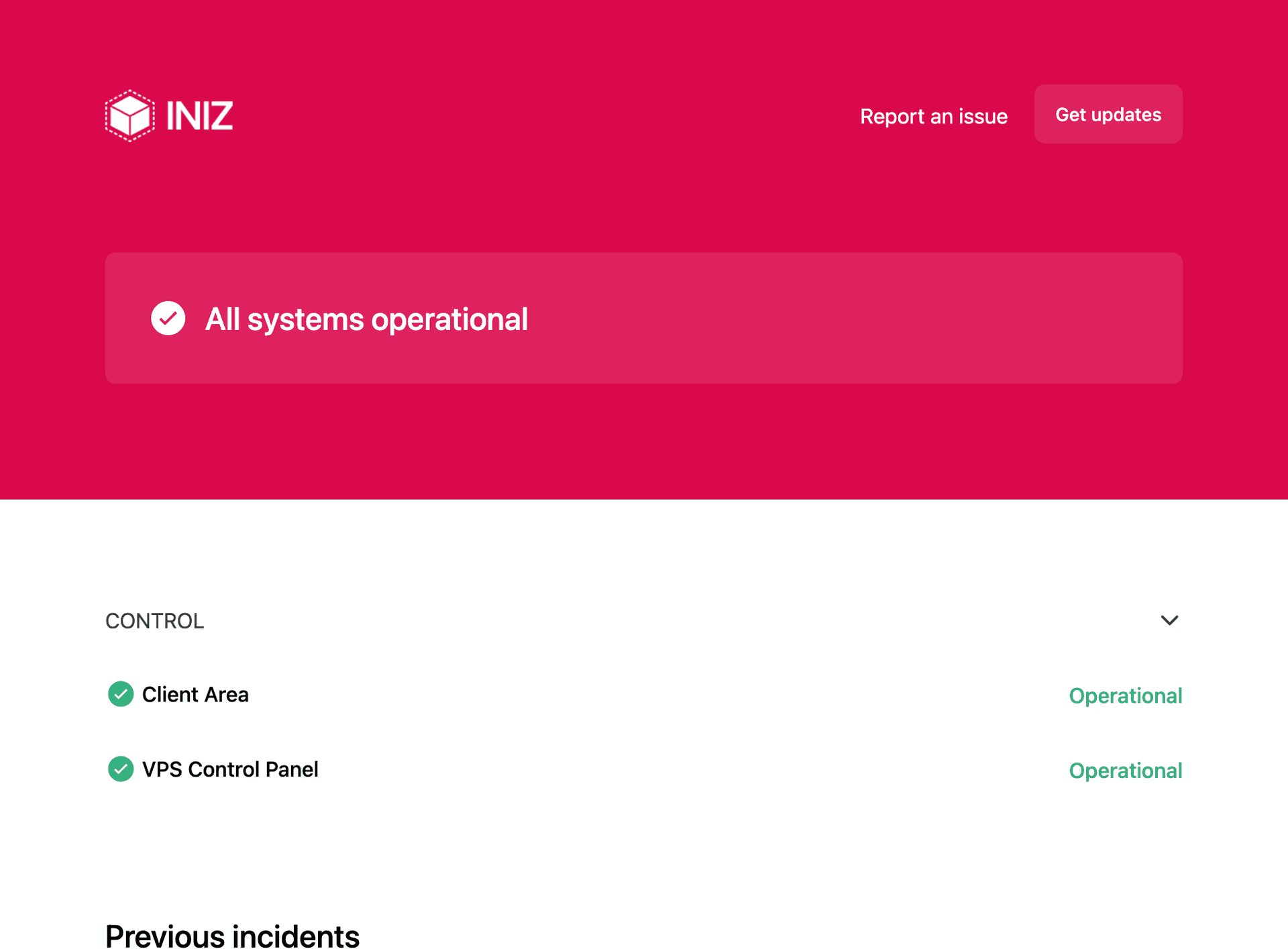Click the white checkmark beside All systems operational

click(168, 318)
